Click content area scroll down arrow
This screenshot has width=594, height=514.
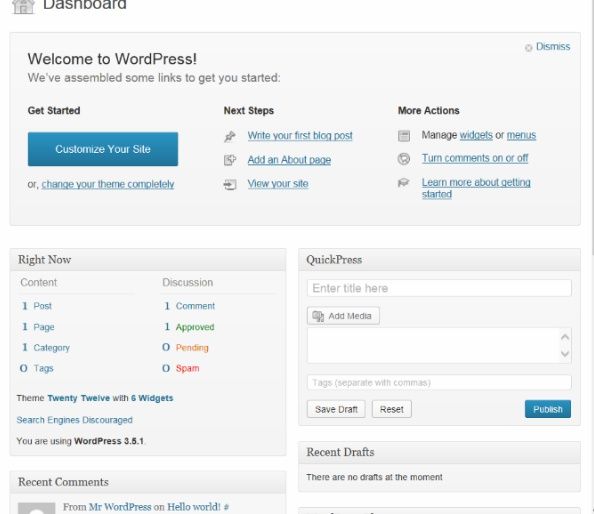(x=565, y=354)
